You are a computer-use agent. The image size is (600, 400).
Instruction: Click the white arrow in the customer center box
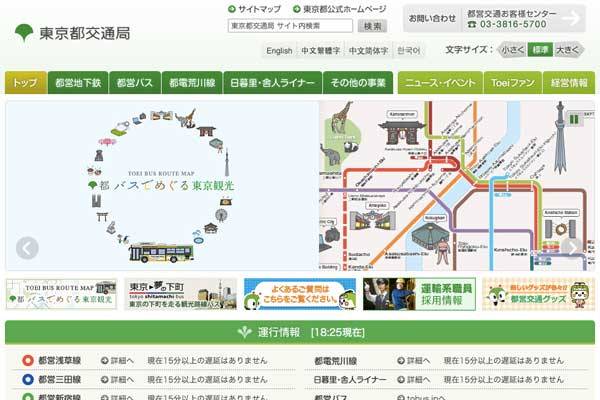click(572, 18)
